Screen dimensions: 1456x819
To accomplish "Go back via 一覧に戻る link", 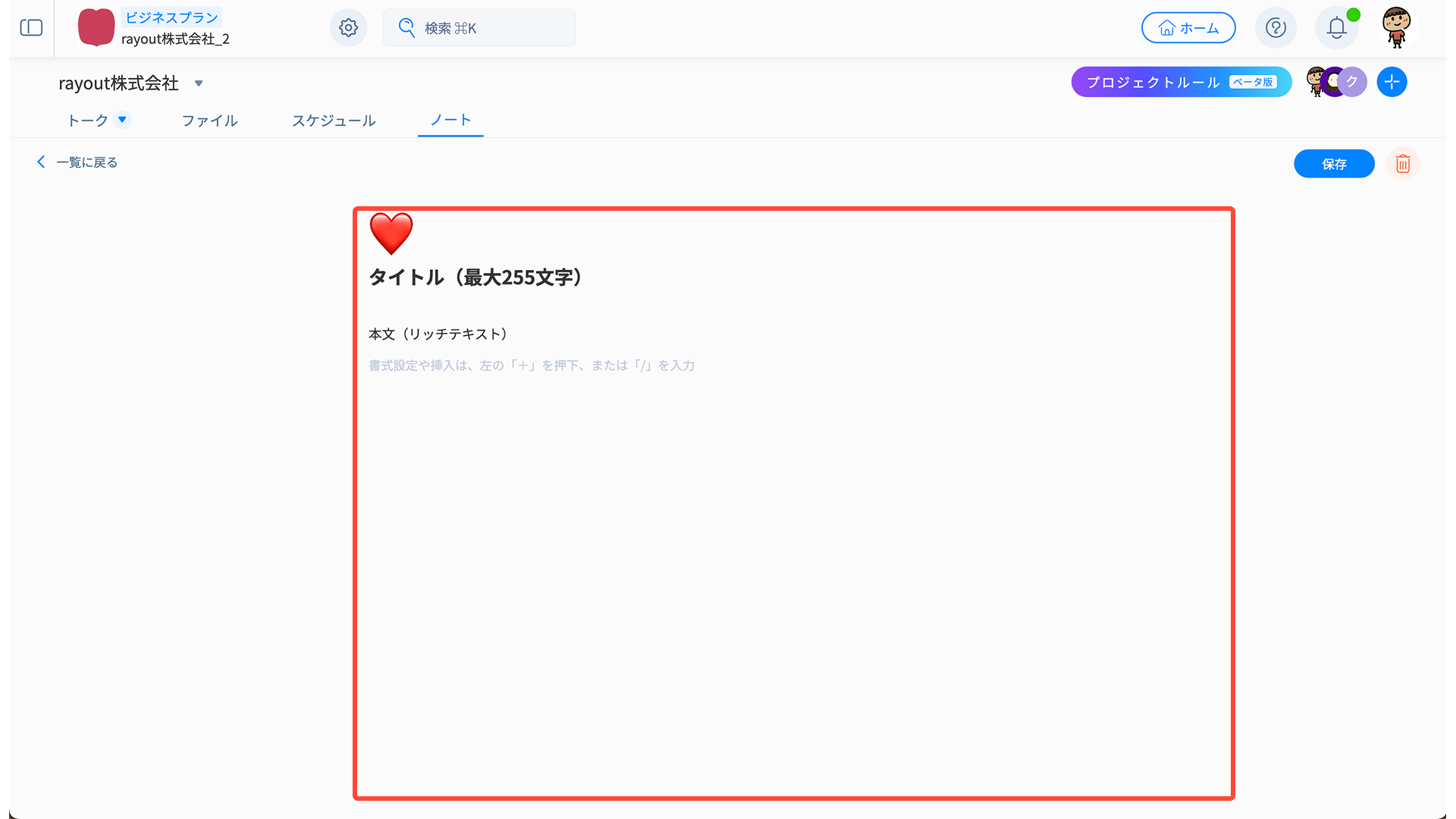I will 77,162.
